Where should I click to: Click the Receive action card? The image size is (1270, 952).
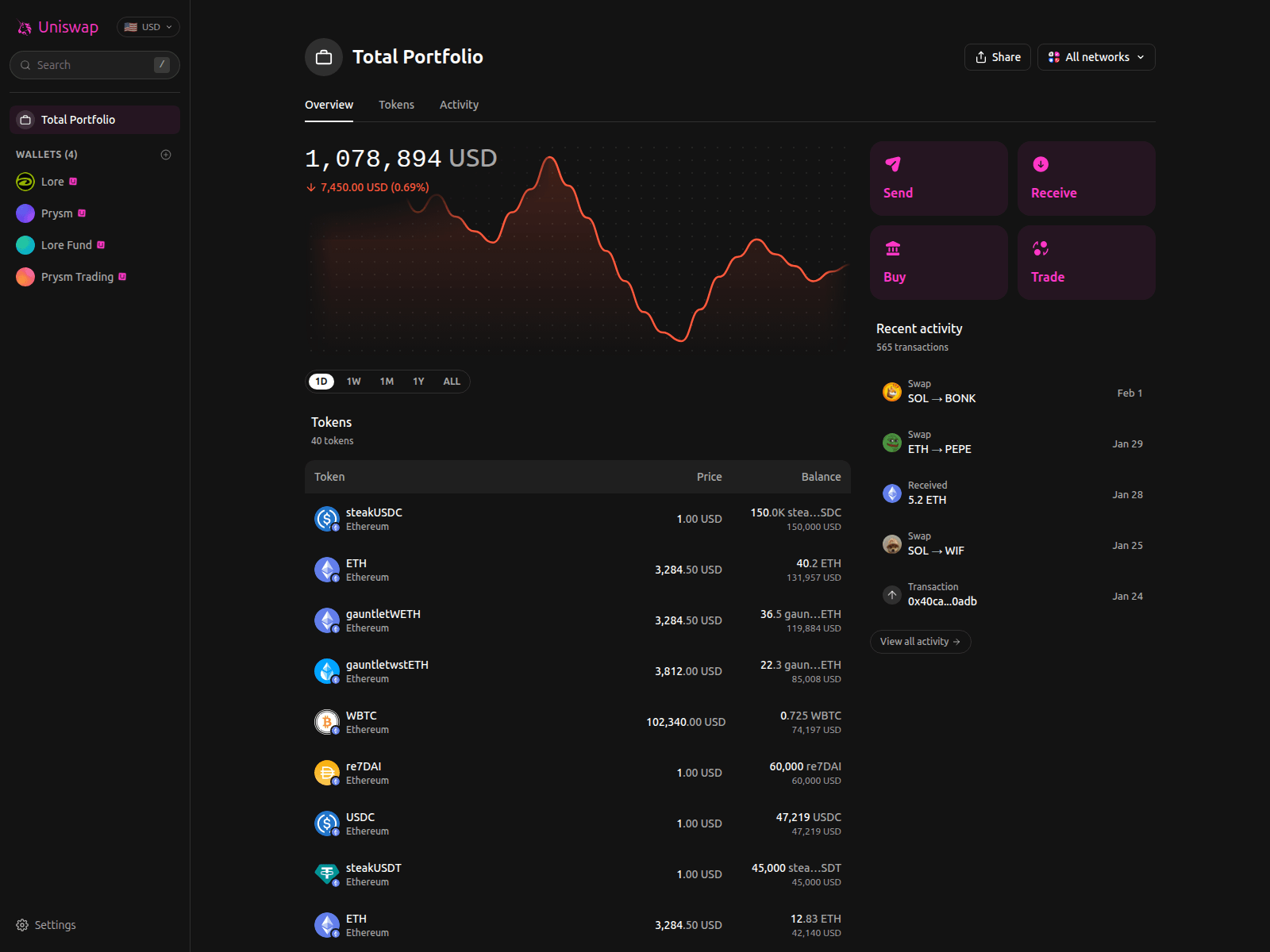1087,178
